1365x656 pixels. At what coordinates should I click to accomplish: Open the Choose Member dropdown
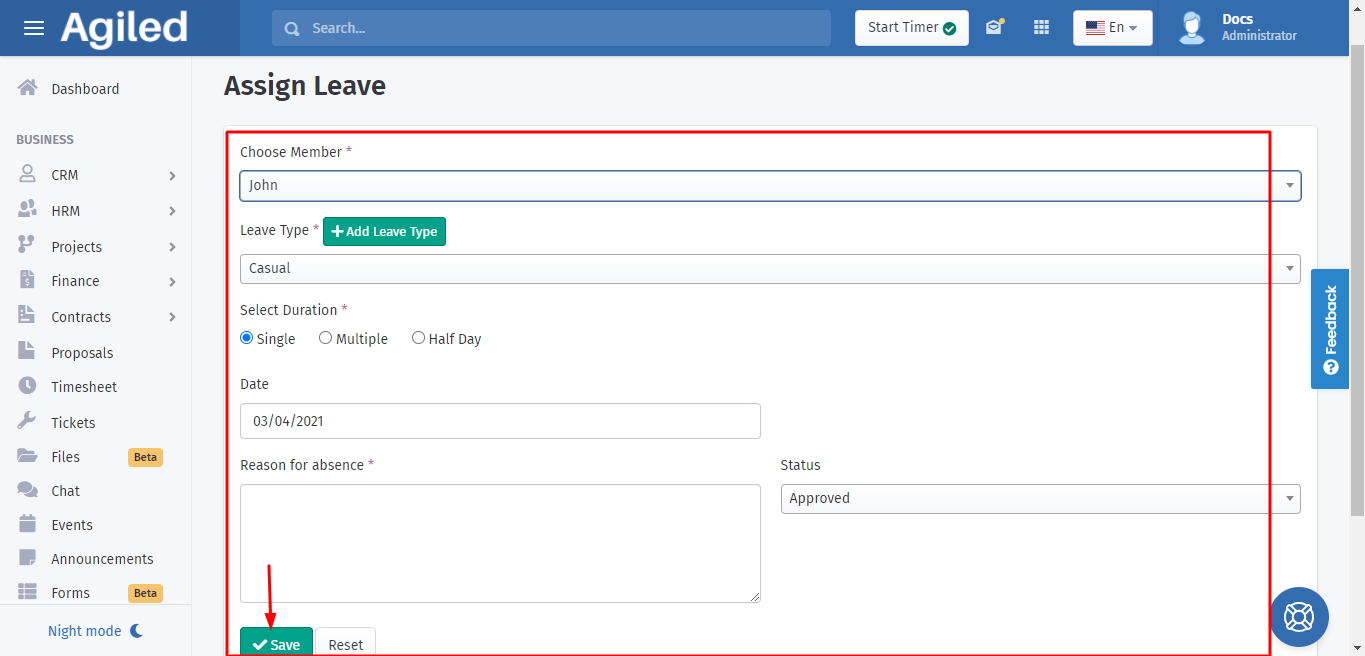click(x=770, y=185)
